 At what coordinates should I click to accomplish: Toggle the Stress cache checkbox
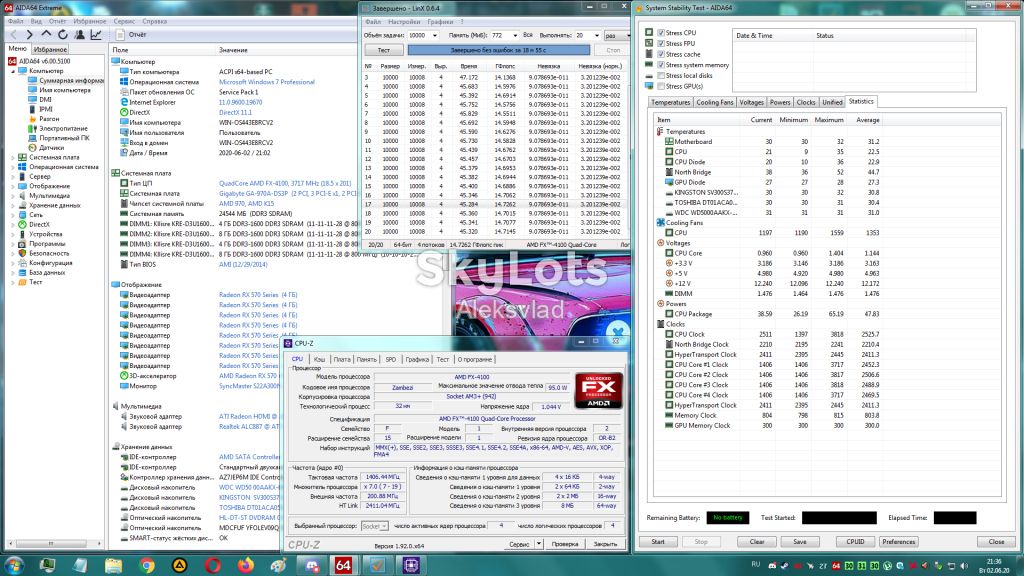pyautogui.click(x=661, y=54)
